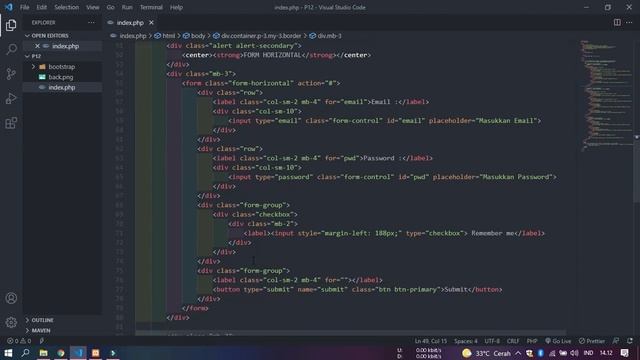
Task: Open the Help menu
Action: [176, 7]
